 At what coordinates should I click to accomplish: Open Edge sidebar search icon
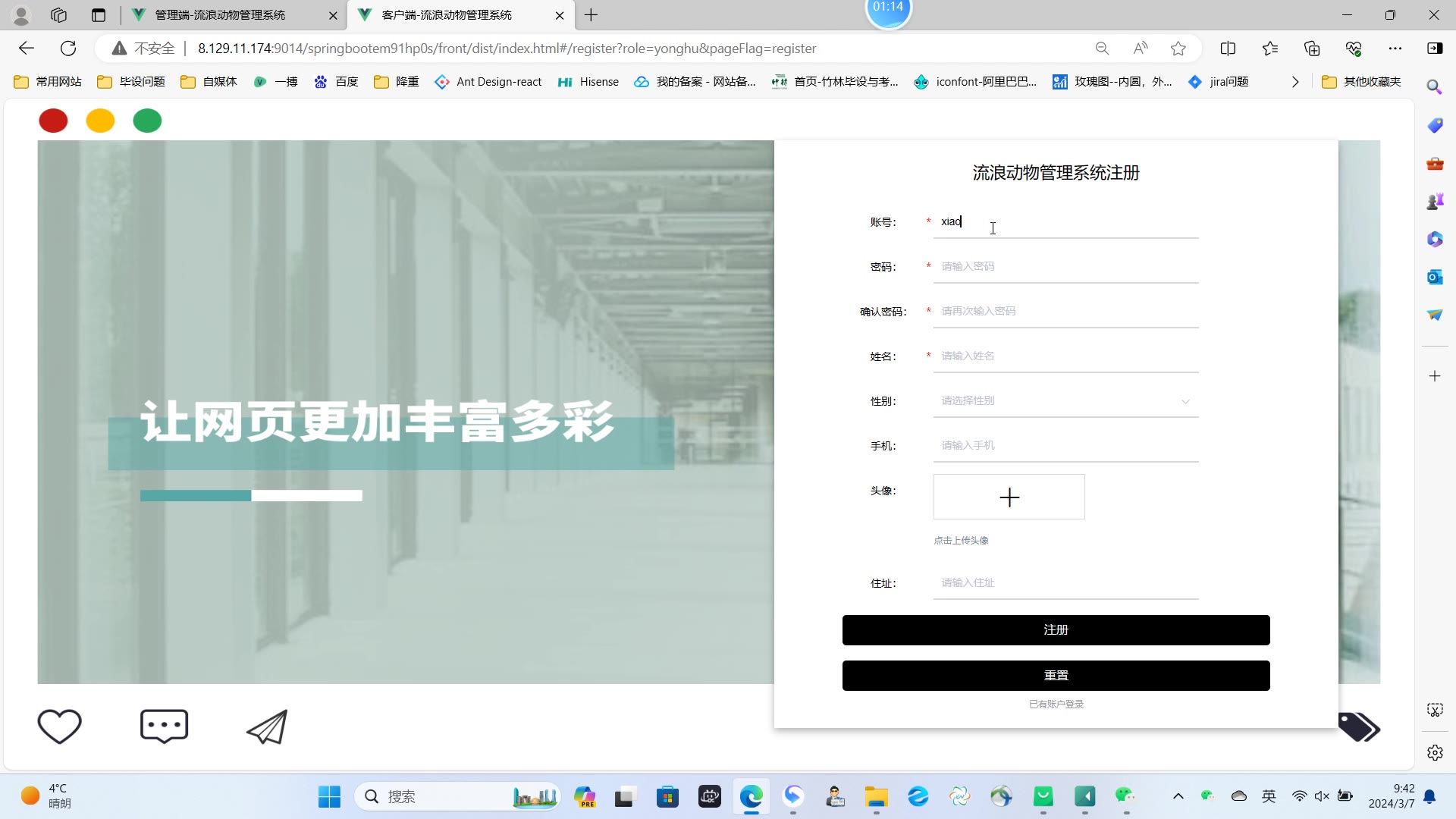(x=1434, y=86)
